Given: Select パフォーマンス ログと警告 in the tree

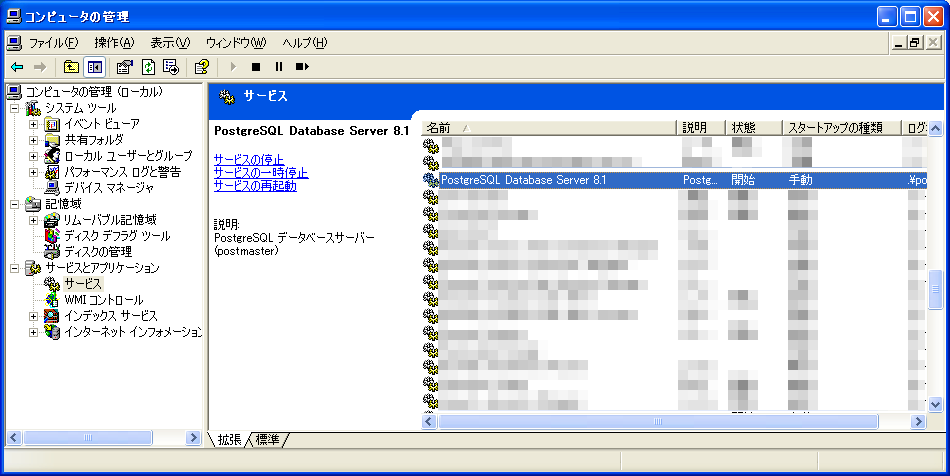Looking at the screenshot, I should point(122,172).
